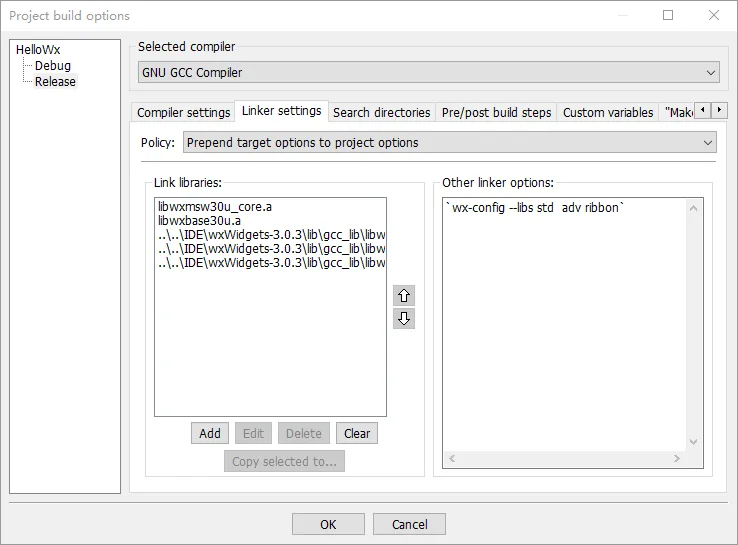Screen dimensions: 738x545
Task: Select libwxmsw30u_core.a in link libraries
Action: point(271,207)
